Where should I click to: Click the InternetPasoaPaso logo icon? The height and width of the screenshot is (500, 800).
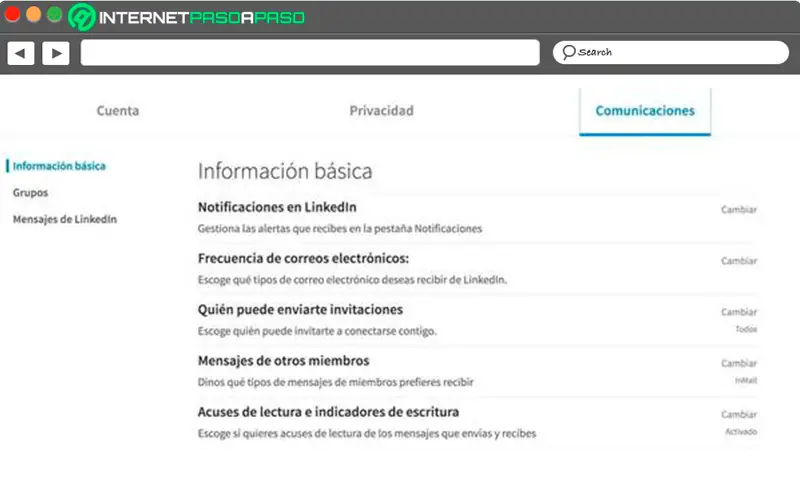(82, 17)
